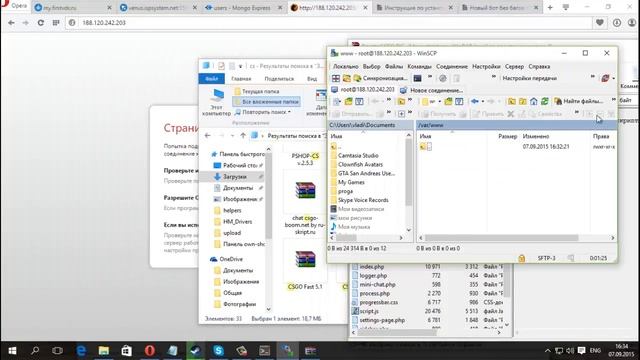640x360 pixels.
Task: Click Найти файлы button in WinSCP
Action: click(579, 101)
